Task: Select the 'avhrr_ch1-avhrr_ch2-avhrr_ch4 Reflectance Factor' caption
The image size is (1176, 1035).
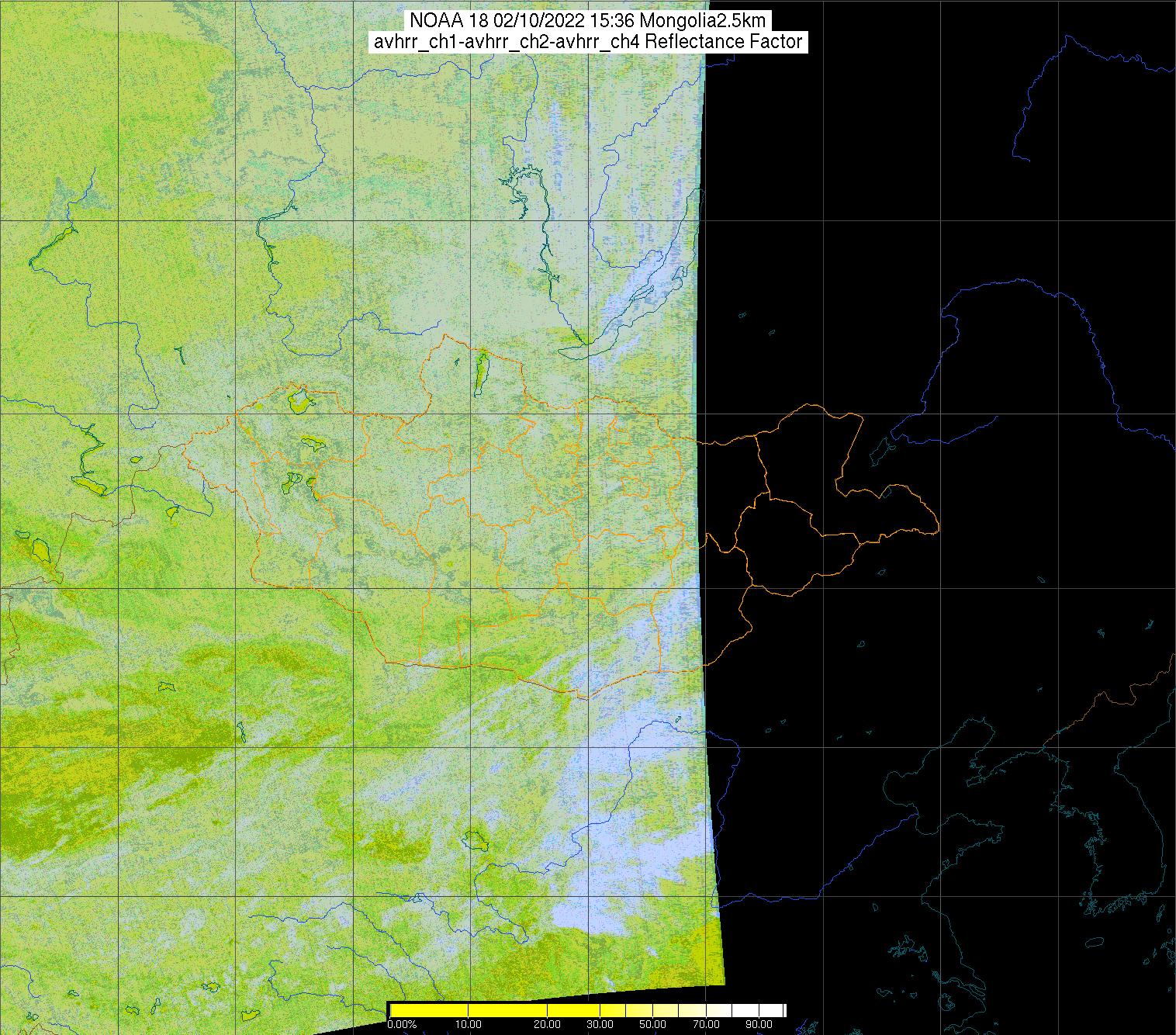Action: 588,42
